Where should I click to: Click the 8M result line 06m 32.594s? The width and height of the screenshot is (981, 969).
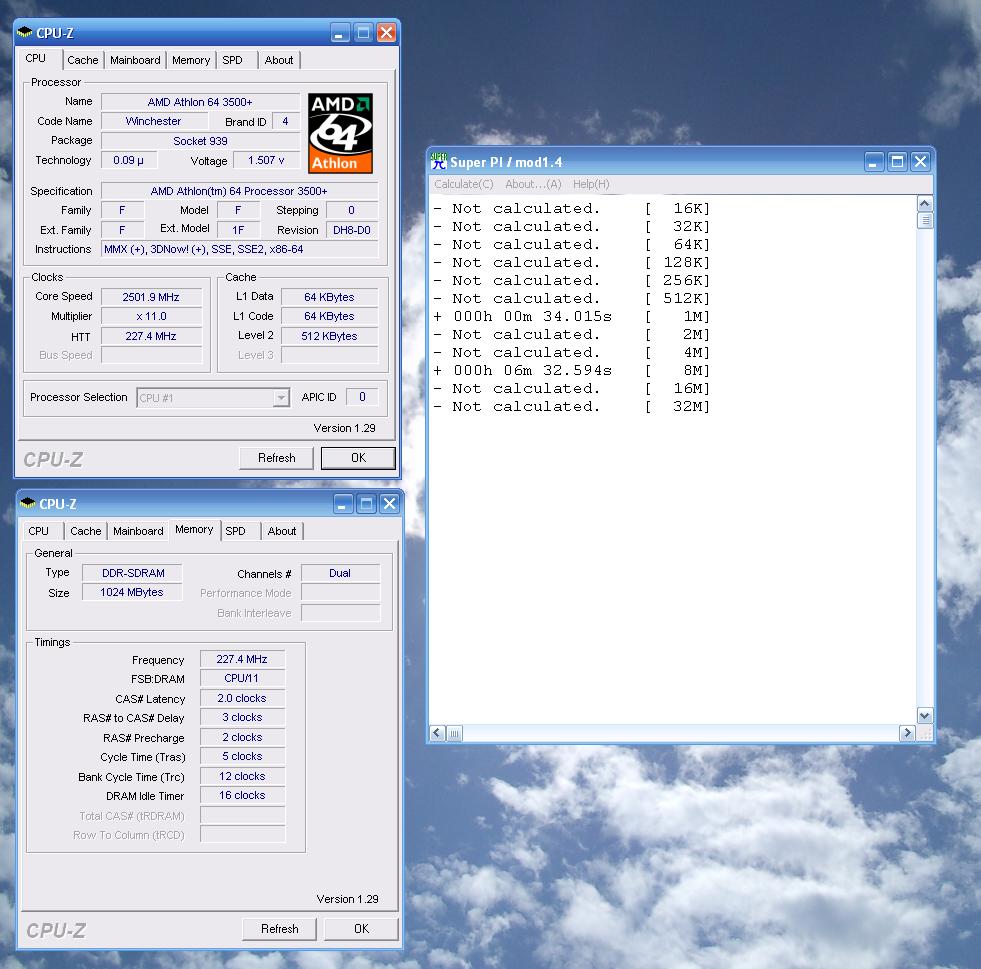pyautogui.click(x=572, y=370)
